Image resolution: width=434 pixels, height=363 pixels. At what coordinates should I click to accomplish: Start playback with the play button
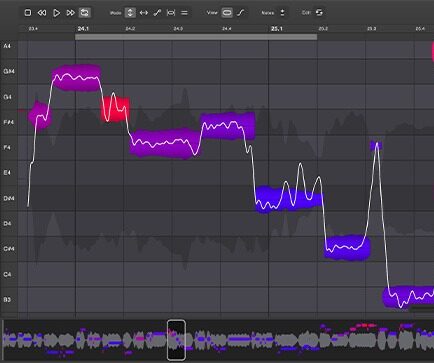coord(56,13)
